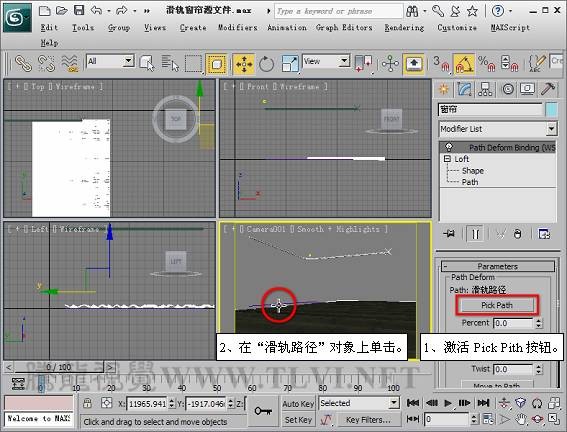Open the selection filter All dropdown
567x432 pixels.
[x=128, y=61]
